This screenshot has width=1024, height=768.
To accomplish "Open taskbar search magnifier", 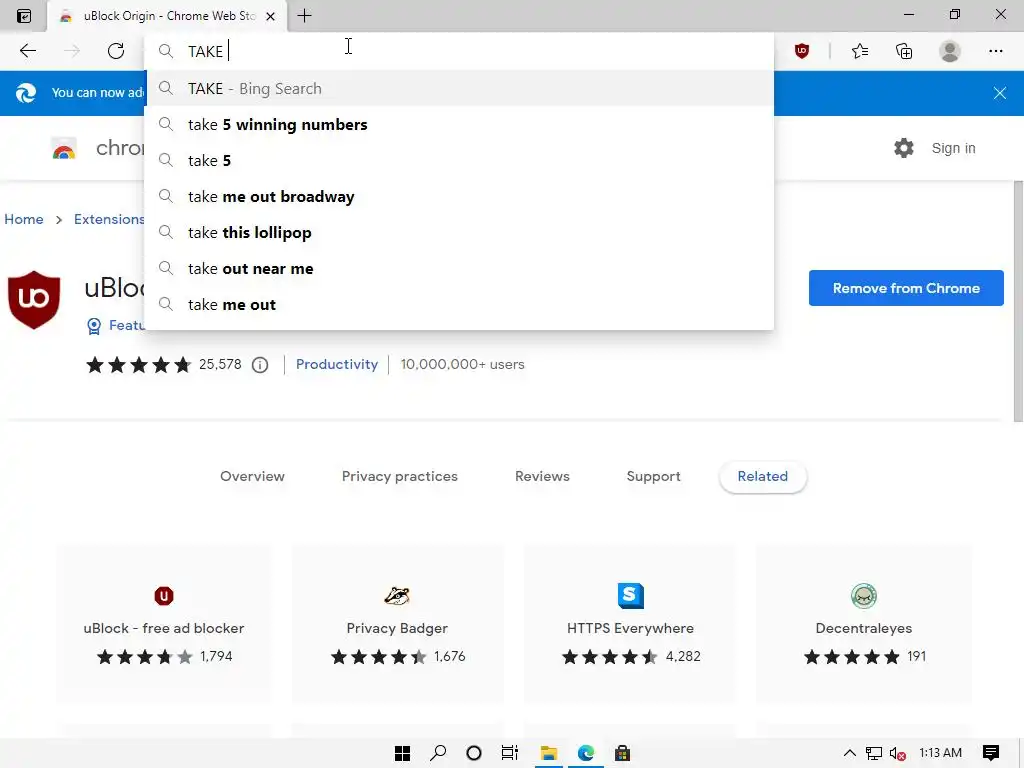I will (x=438, y=753).
